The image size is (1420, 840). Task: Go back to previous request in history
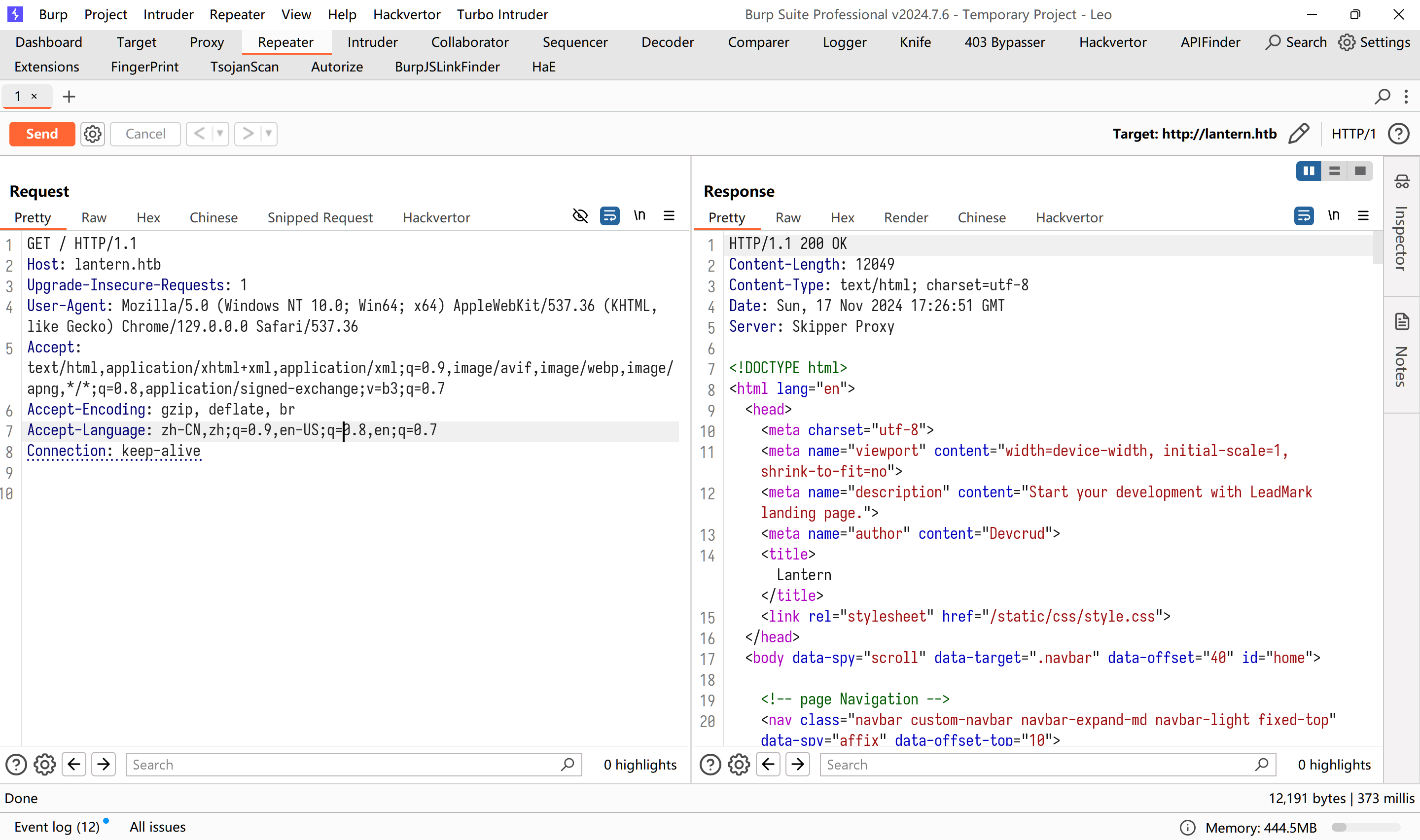199,134
